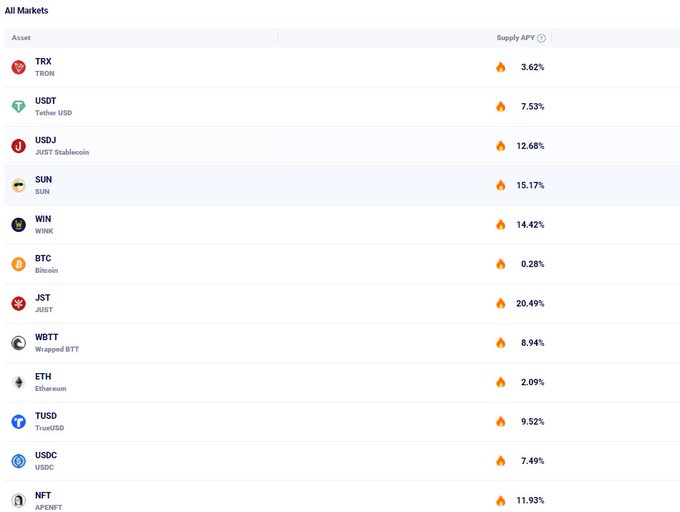Click the 9.52% supply APY value
This screenshot has width=680, height=512.
tap(533, 421)
